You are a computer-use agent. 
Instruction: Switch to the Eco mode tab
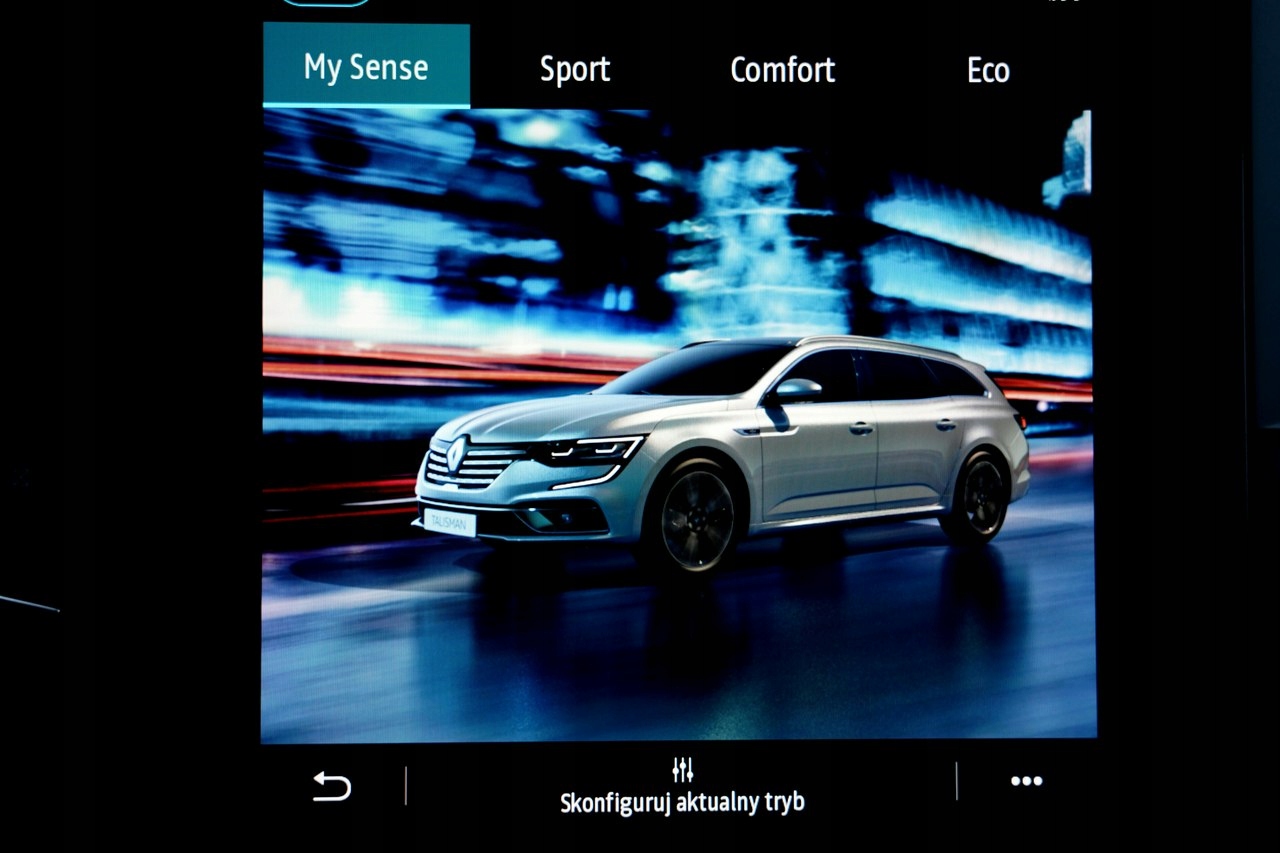(988, 69)
